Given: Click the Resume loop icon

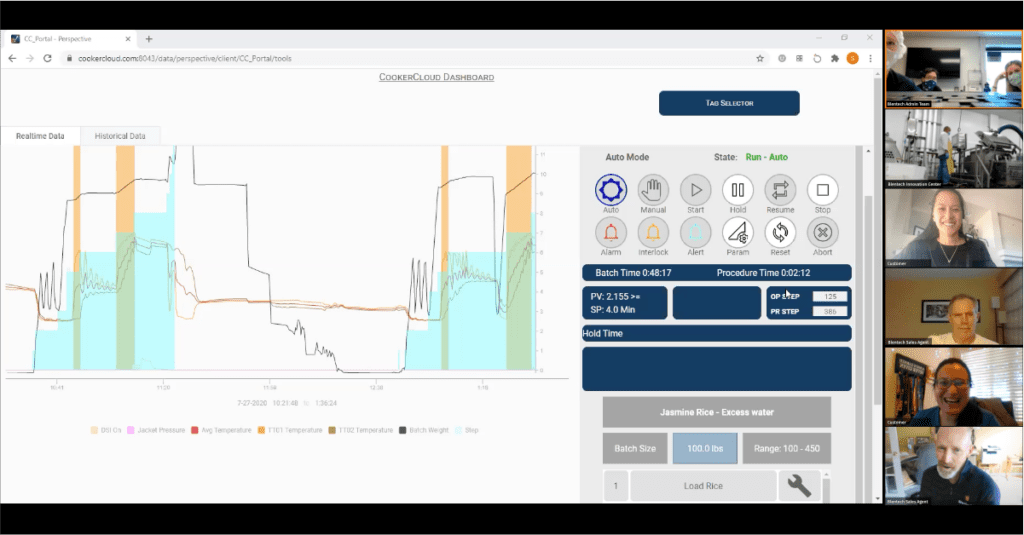Looking at the screenshot, I should click(x=780, y=189).
